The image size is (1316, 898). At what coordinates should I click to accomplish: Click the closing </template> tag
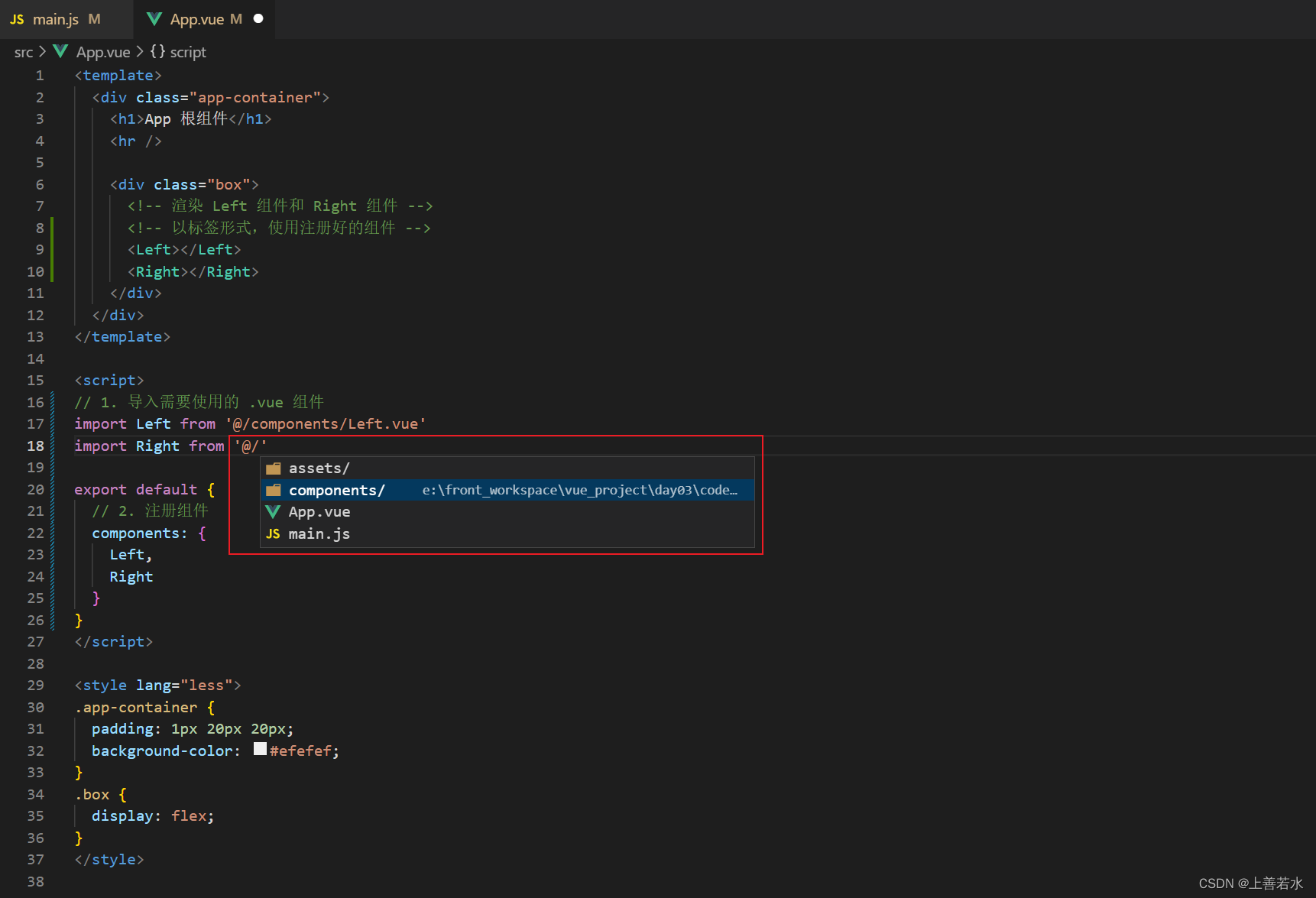pos(122,337)
